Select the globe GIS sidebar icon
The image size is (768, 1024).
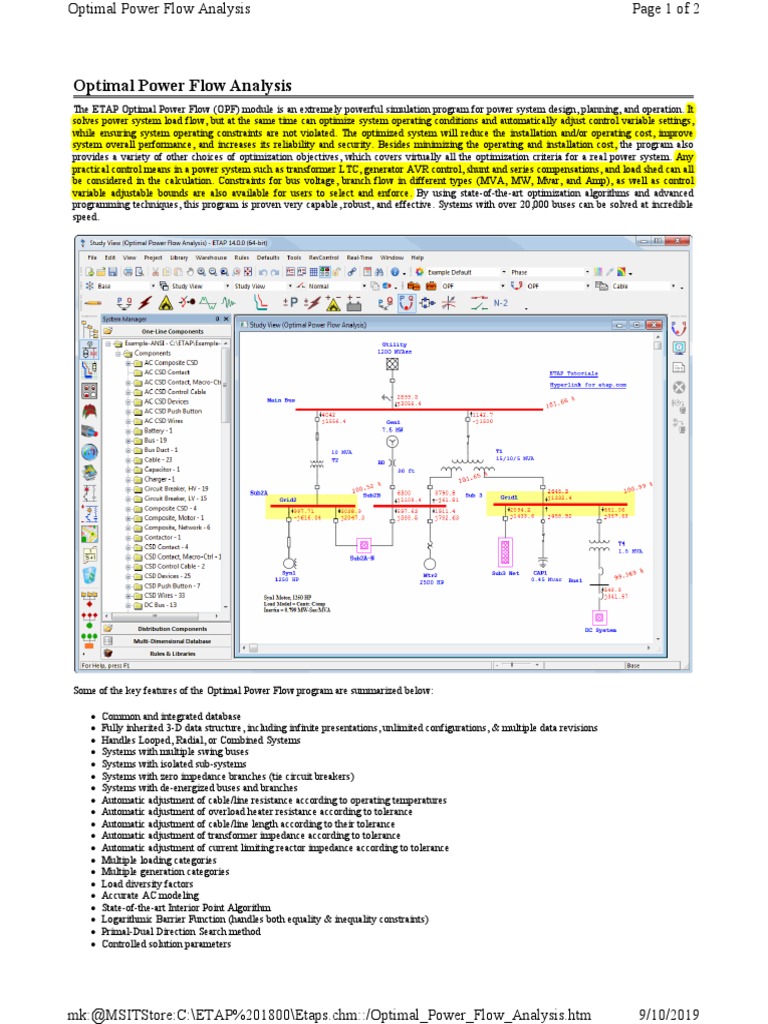(89, 452)
